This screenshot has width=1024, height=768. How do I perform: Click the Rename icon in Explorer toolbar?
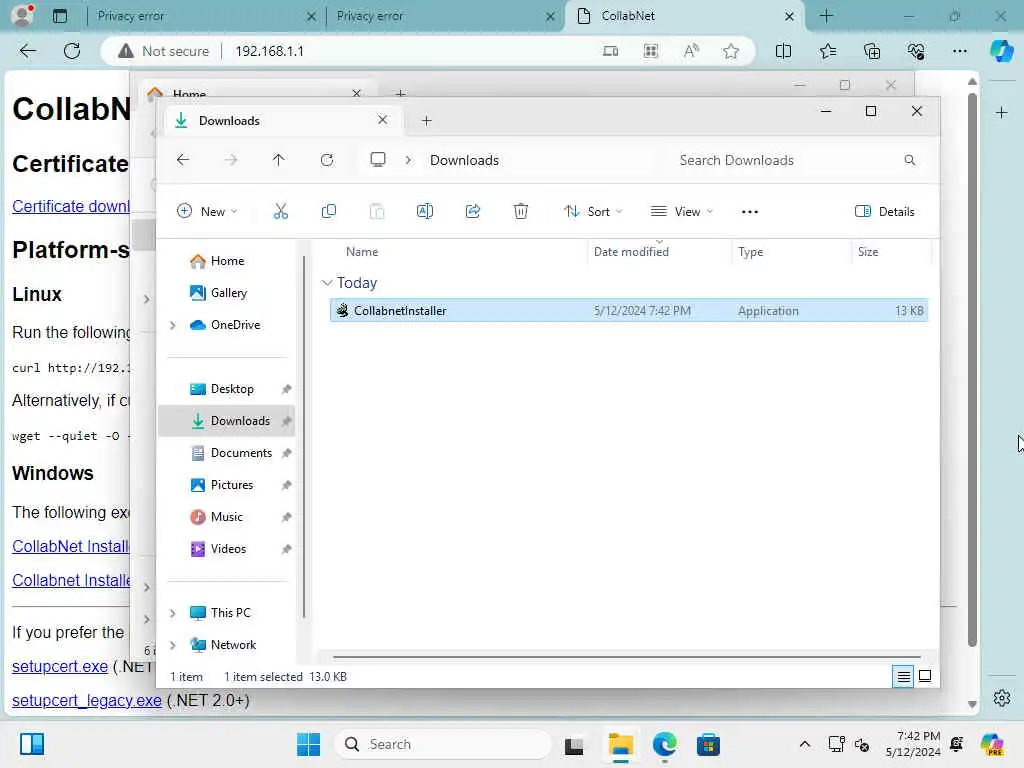[x=424, y=211]
